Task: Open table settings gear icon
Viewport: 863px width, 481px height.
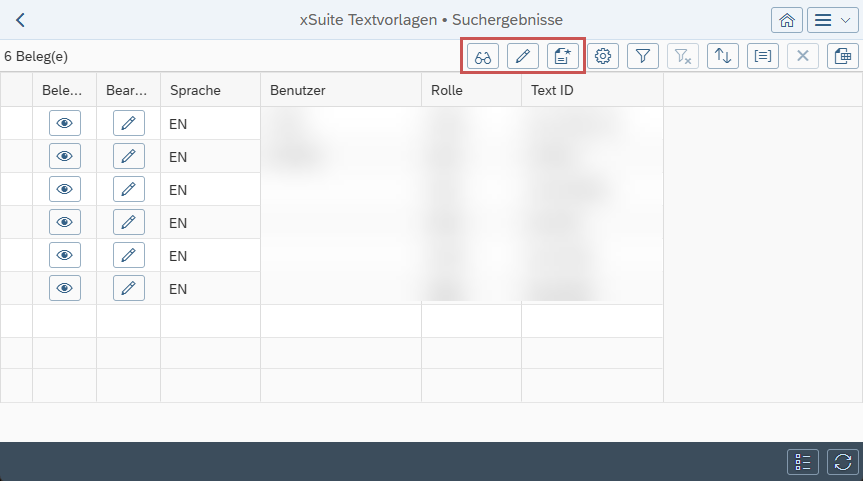Action: pos(603,56)
